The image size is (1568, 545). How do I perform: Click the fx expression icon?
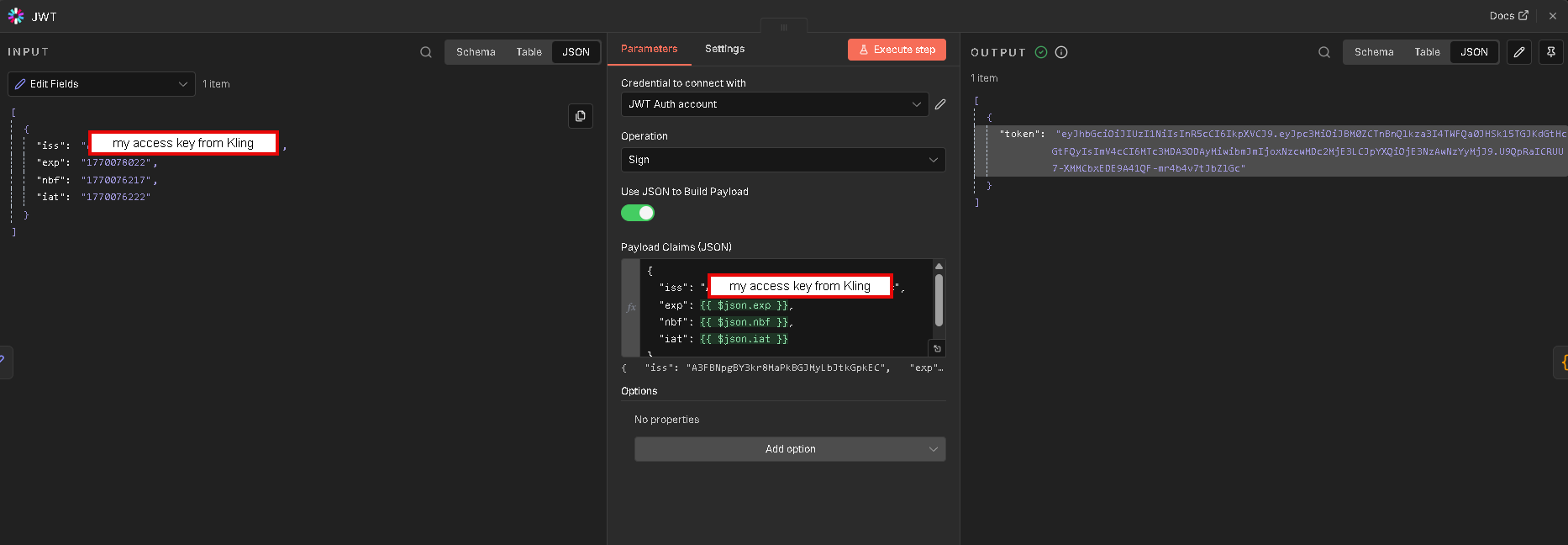[631, 308]
